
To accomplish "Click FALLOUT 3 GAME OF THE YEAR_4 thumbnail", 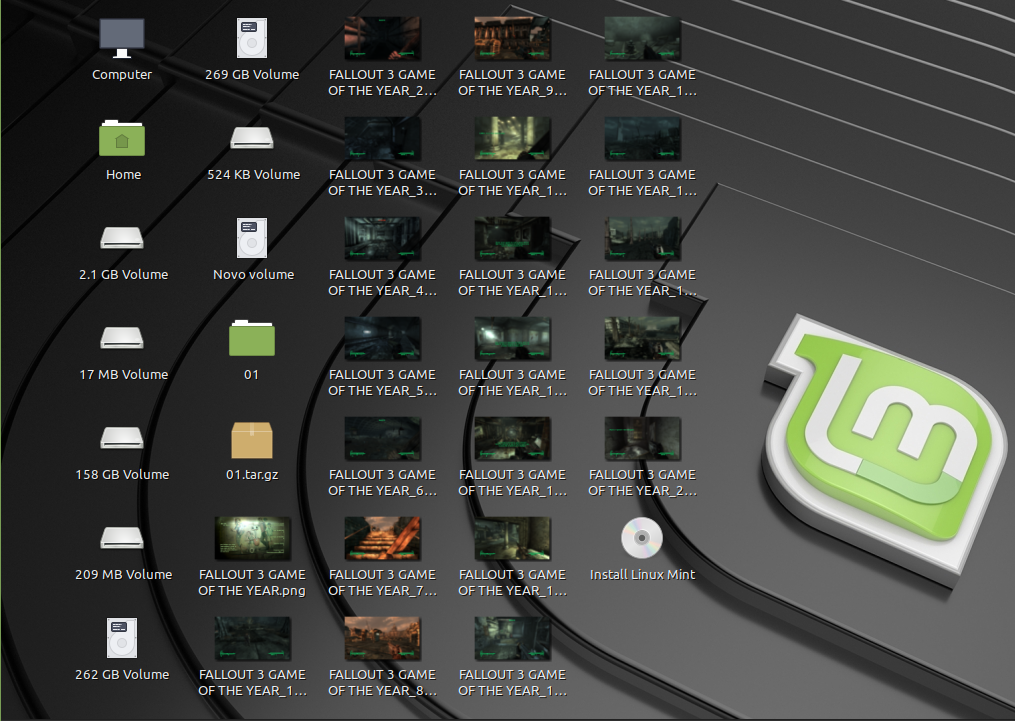I will [x=383, y=238].
